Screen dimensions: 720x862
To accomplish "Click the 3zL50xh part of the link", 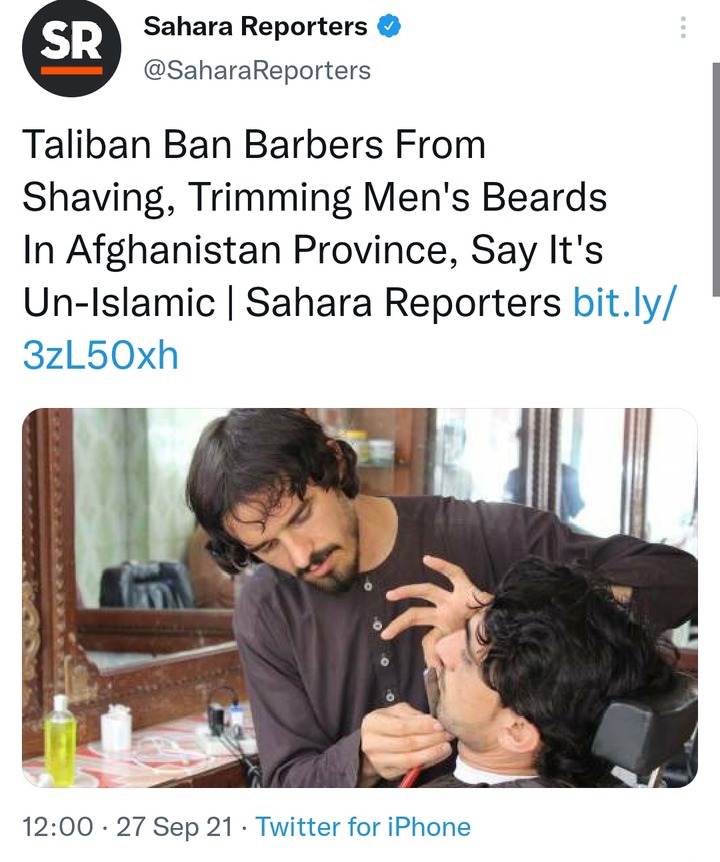I will (x=101, y=355).
